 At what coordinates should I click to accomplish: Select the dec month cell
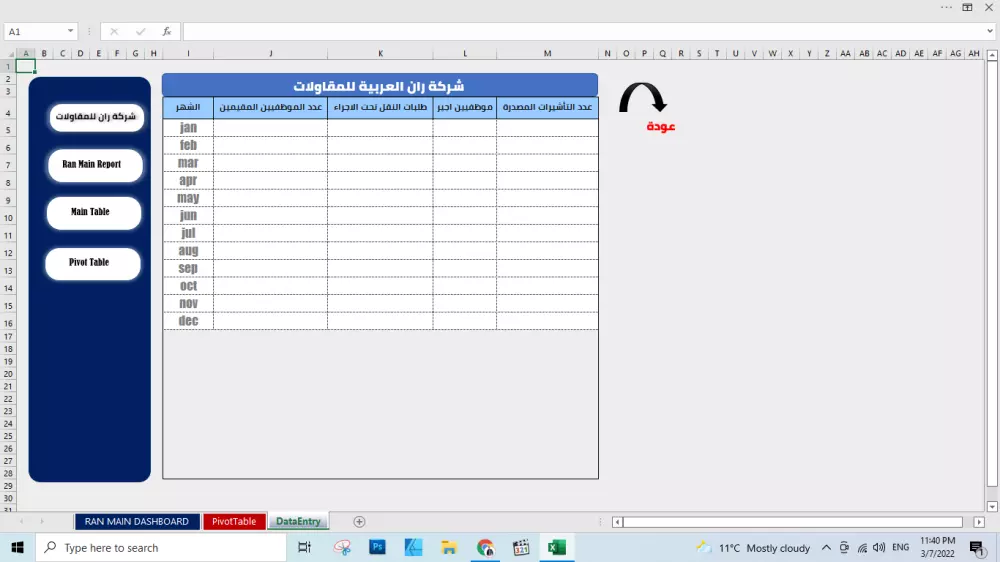[x=188, y=321]
